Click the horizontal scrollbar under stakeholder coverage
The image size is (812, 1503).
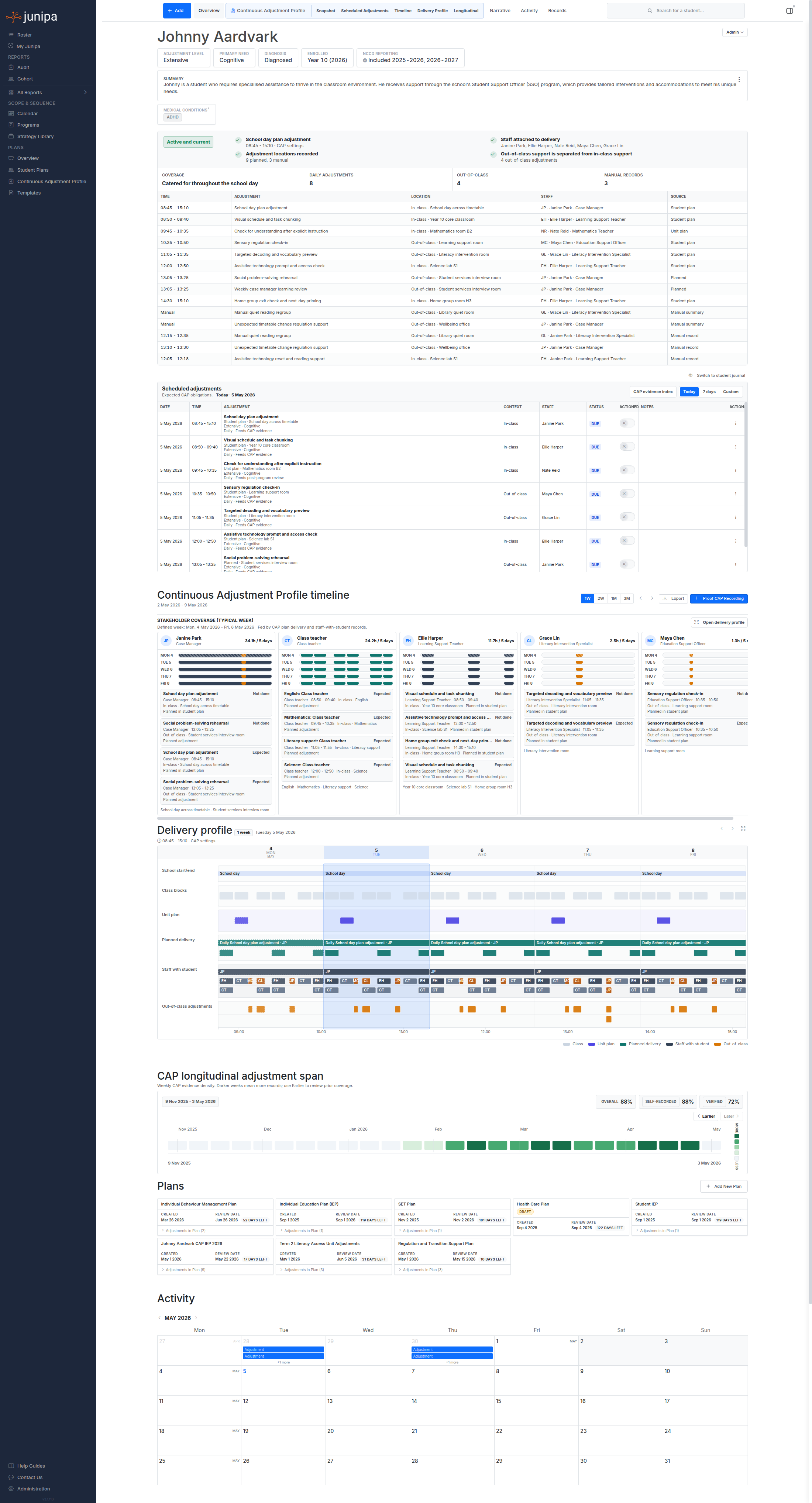(x=445, y=819)
